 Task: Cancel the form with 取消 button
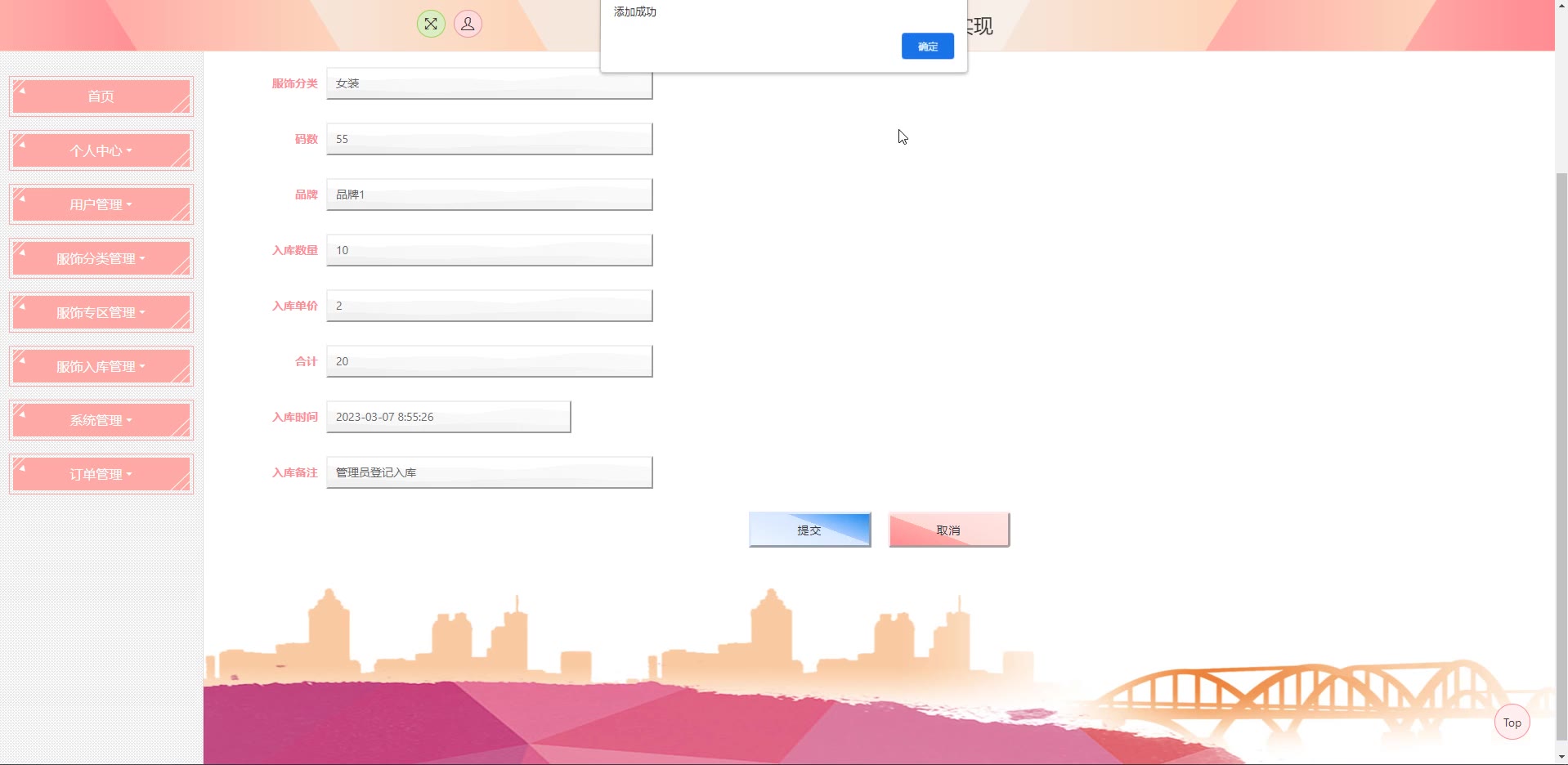[x=948, y=530]
